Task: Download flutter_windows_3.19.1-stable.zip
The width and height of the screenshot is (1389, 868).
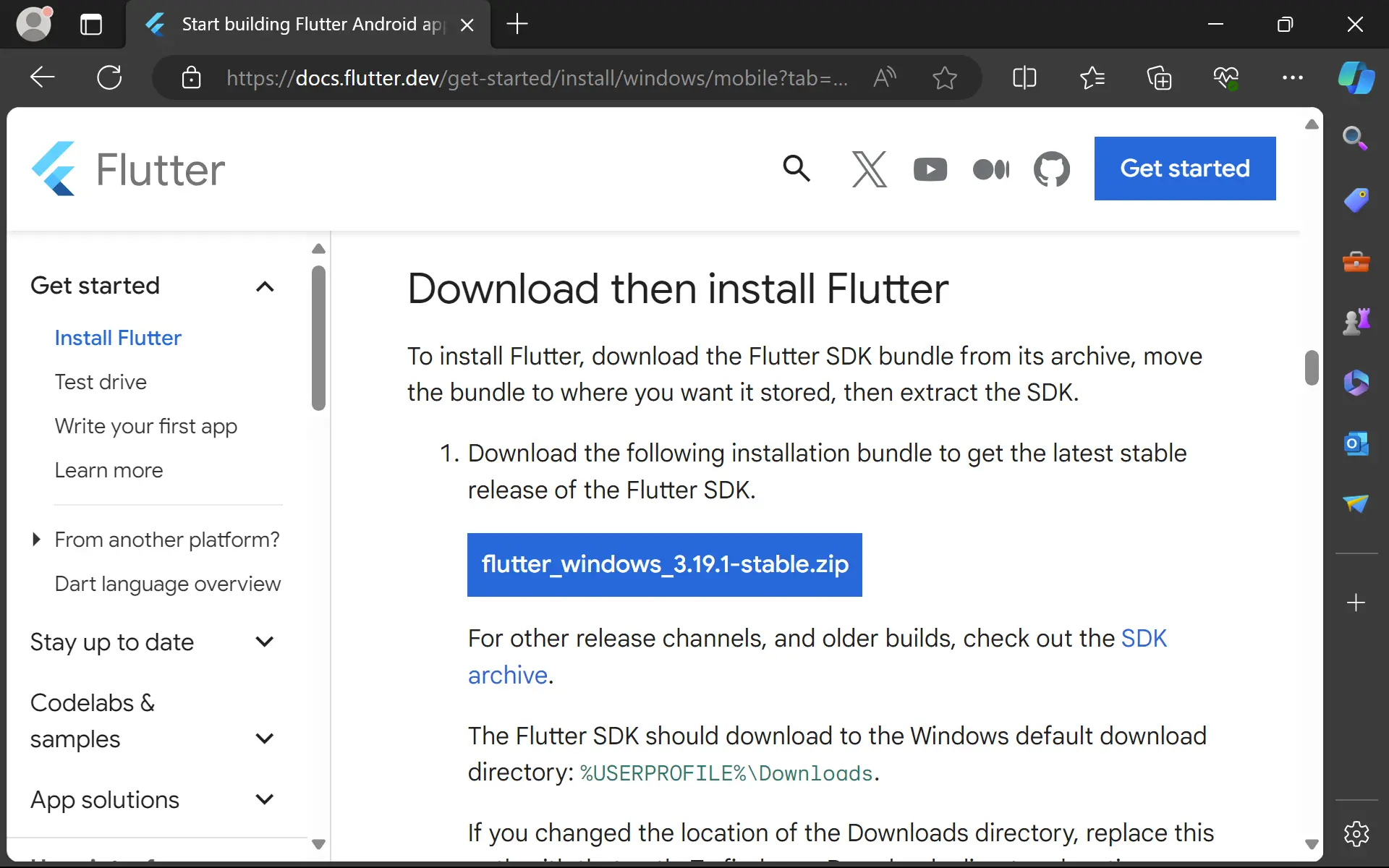Action: (665, 565)
